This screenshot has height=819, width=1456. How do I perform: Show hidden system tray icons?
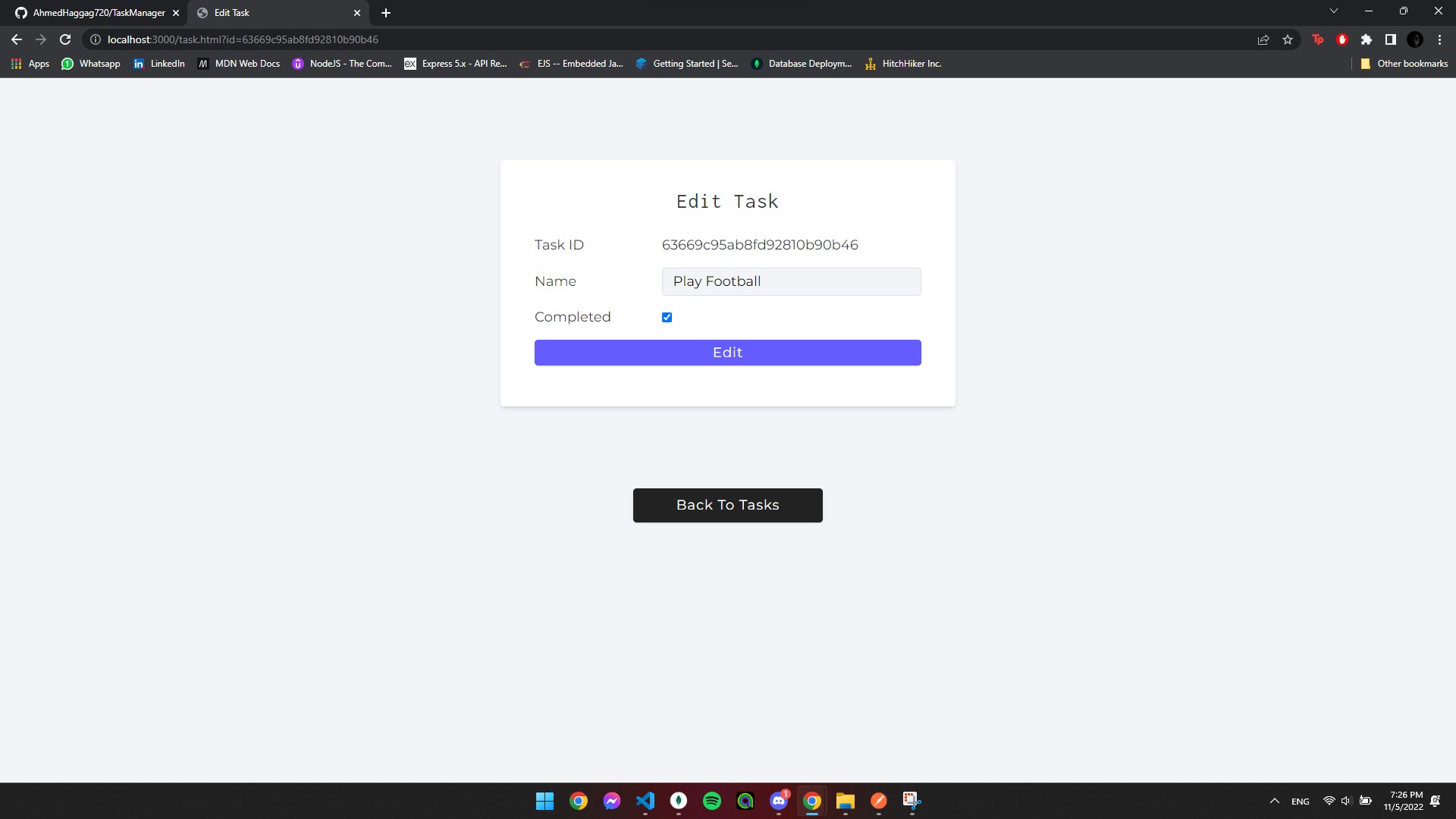[1275, 801]
